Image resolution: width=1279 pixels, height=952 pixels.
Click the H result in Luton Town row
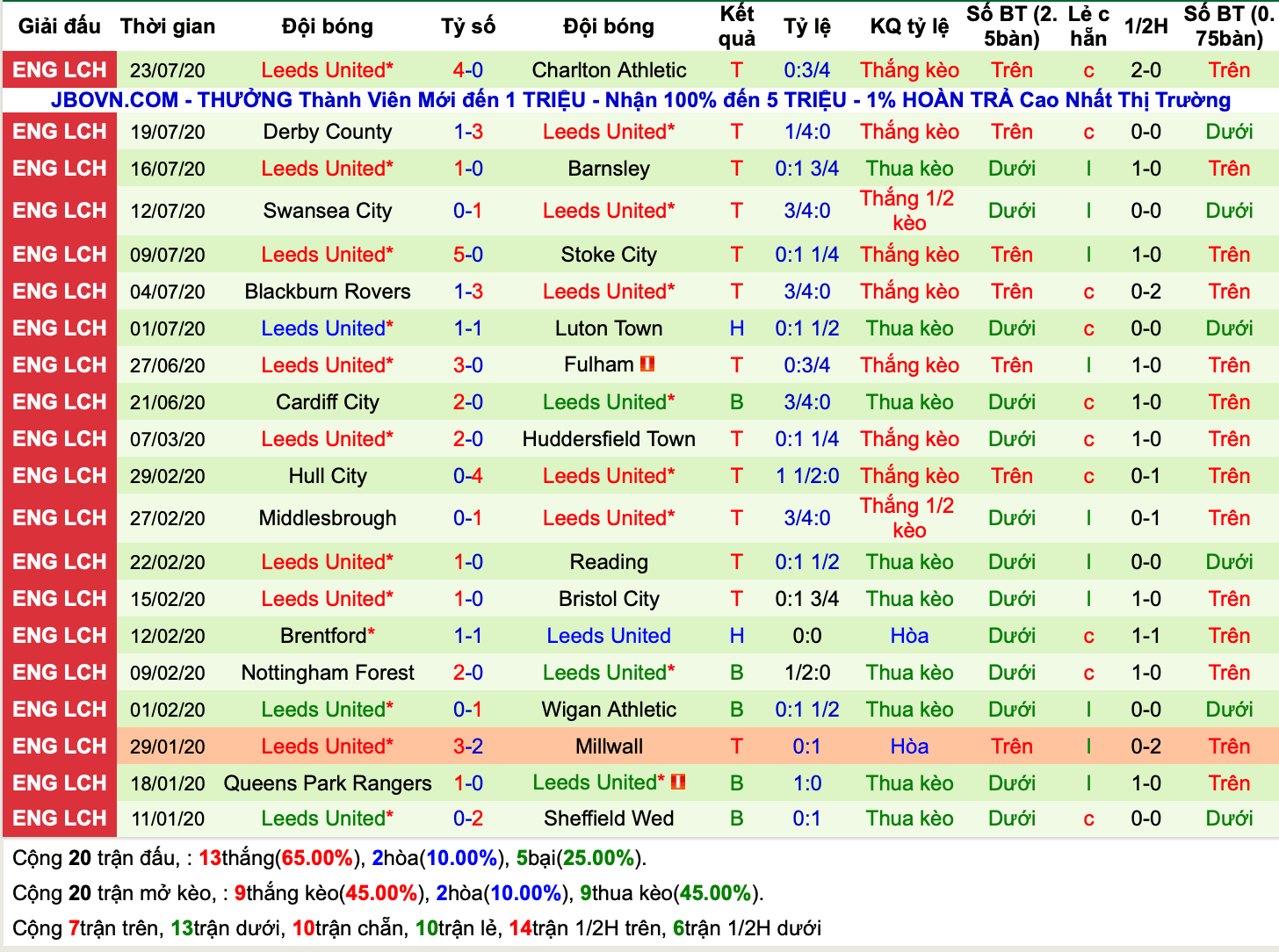pos(737,328)
